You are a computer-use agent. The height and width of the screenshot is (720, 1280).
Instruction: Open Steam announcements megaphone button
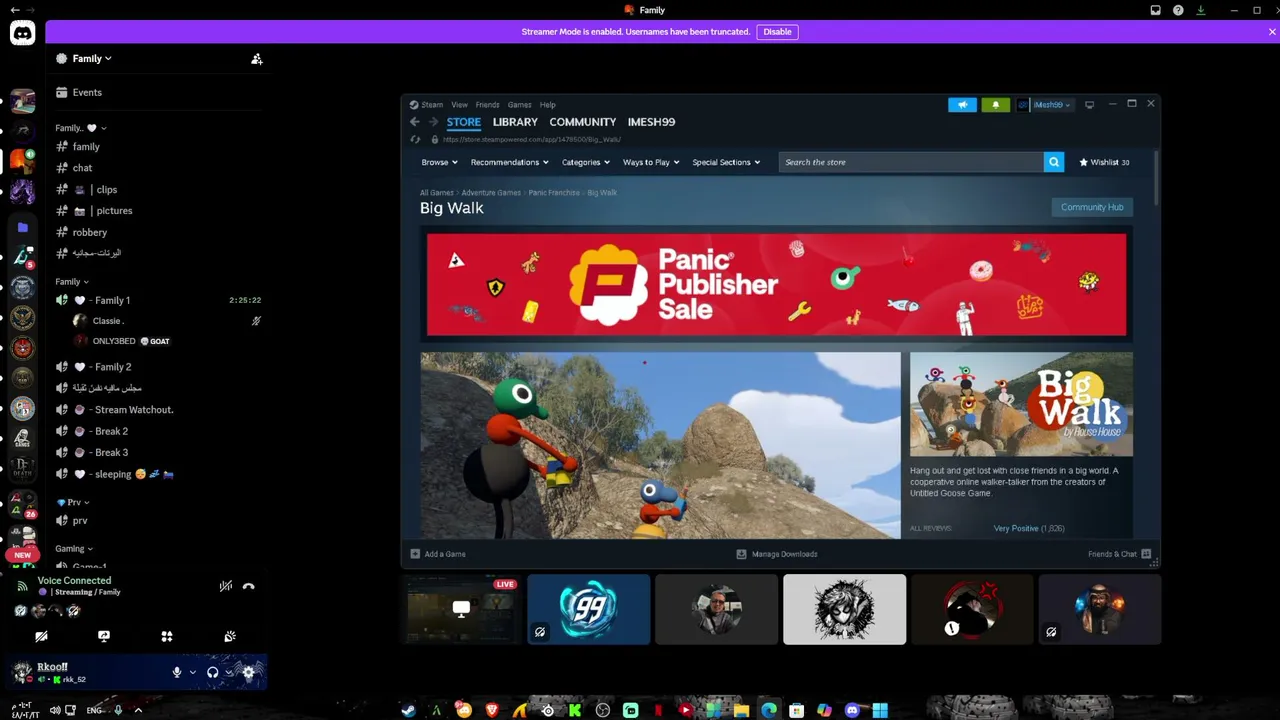(x=962, y=105)
